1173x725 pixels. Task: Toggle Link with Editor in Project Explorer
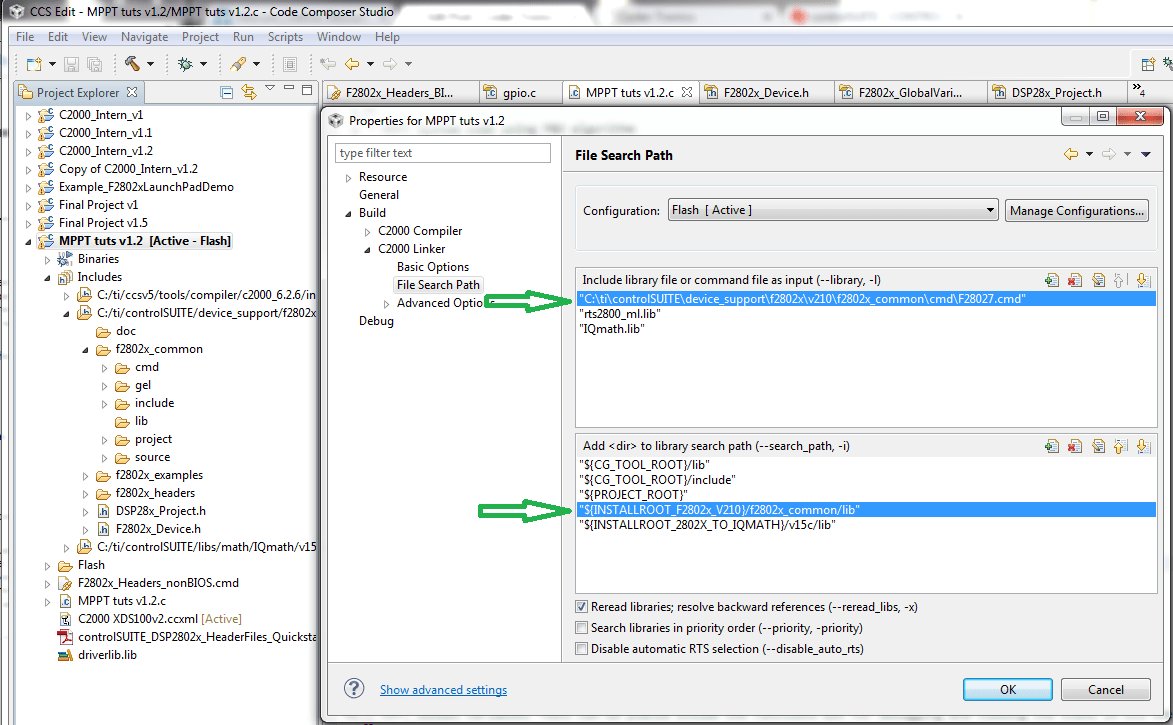pos(249,90)
